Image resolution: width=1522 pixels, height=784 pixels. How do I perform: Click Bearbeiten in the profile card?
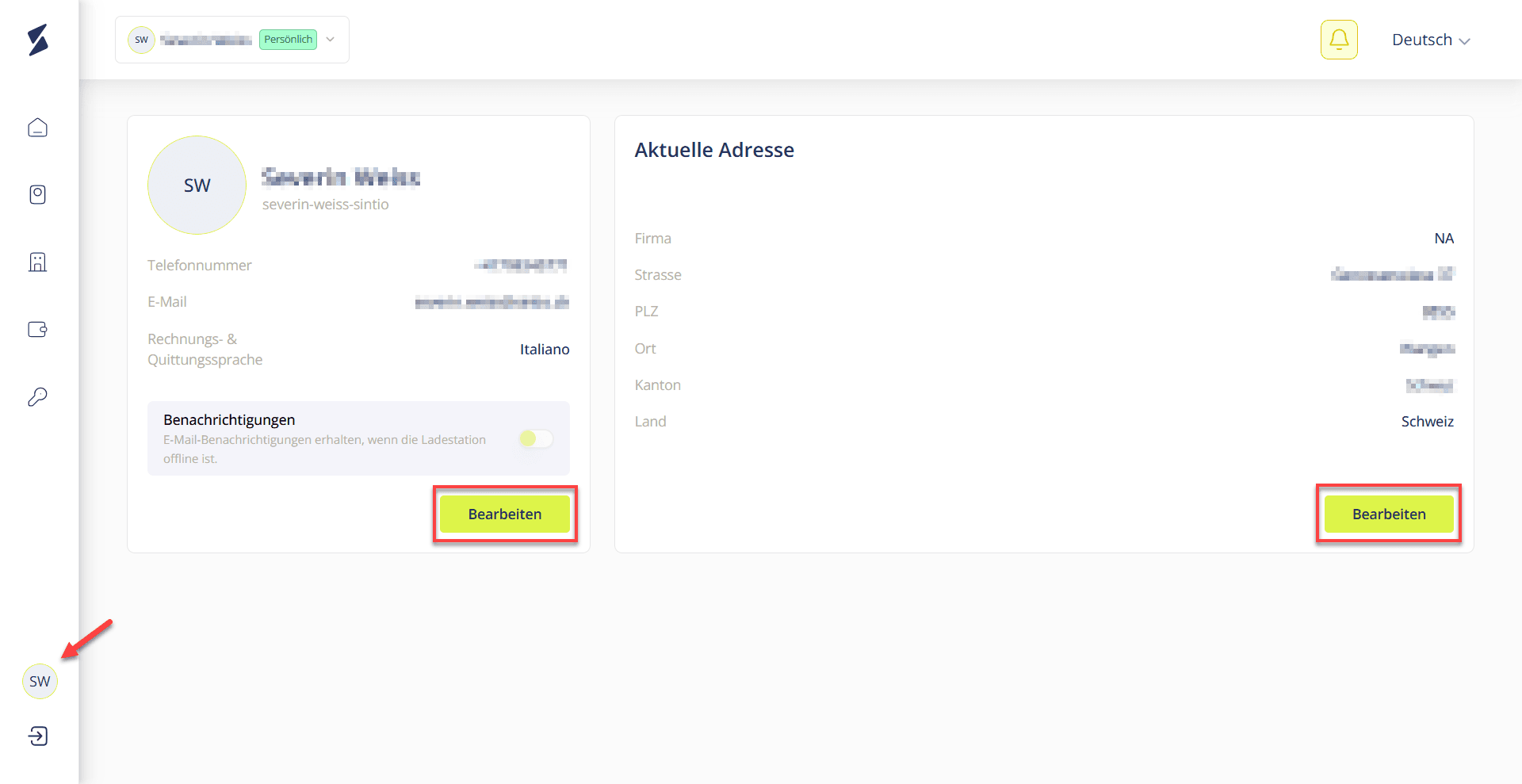tap(505, 514)
